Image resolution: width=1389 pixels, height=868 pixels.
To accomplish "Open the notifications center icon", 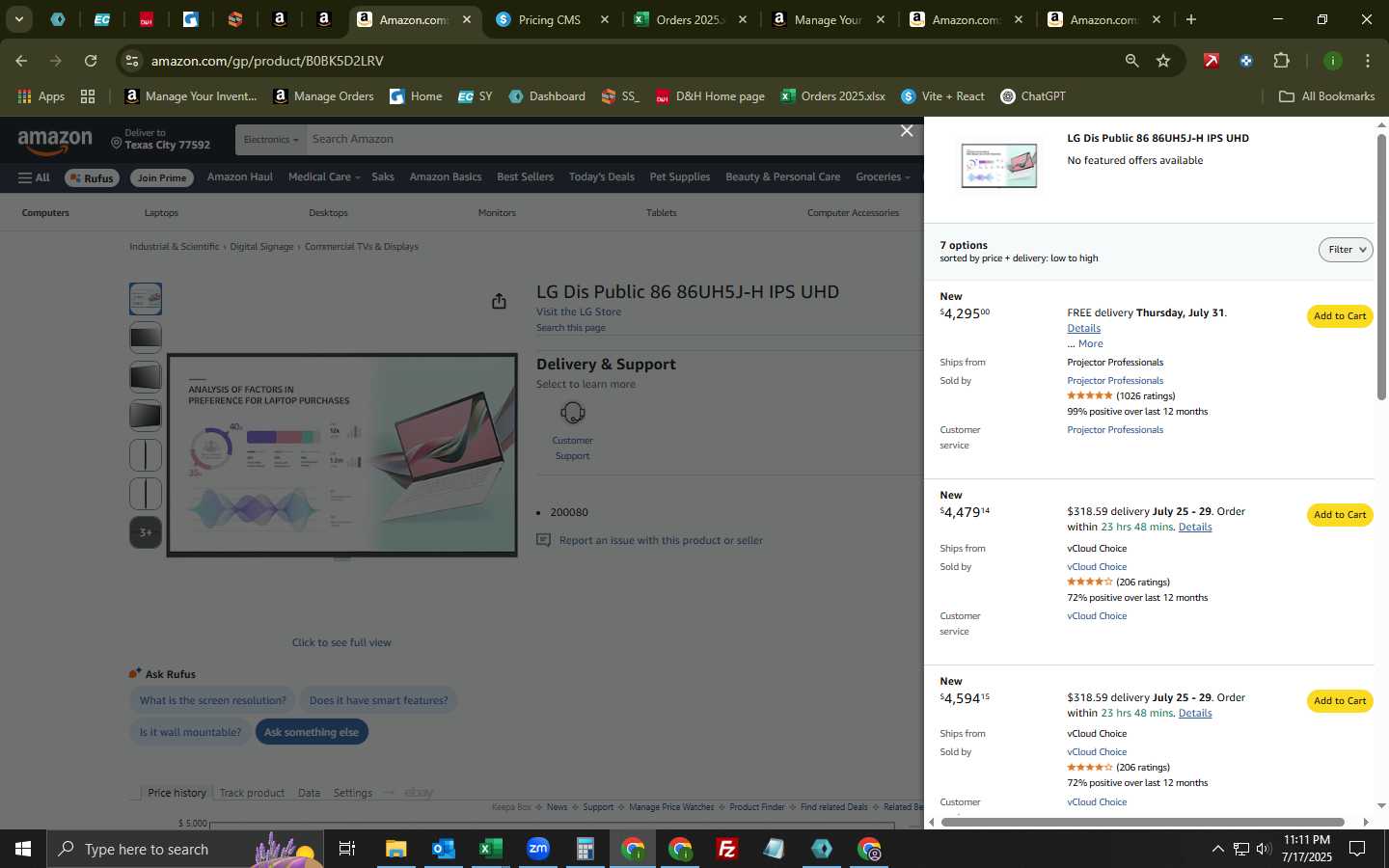I will (x=1357, y=849).
